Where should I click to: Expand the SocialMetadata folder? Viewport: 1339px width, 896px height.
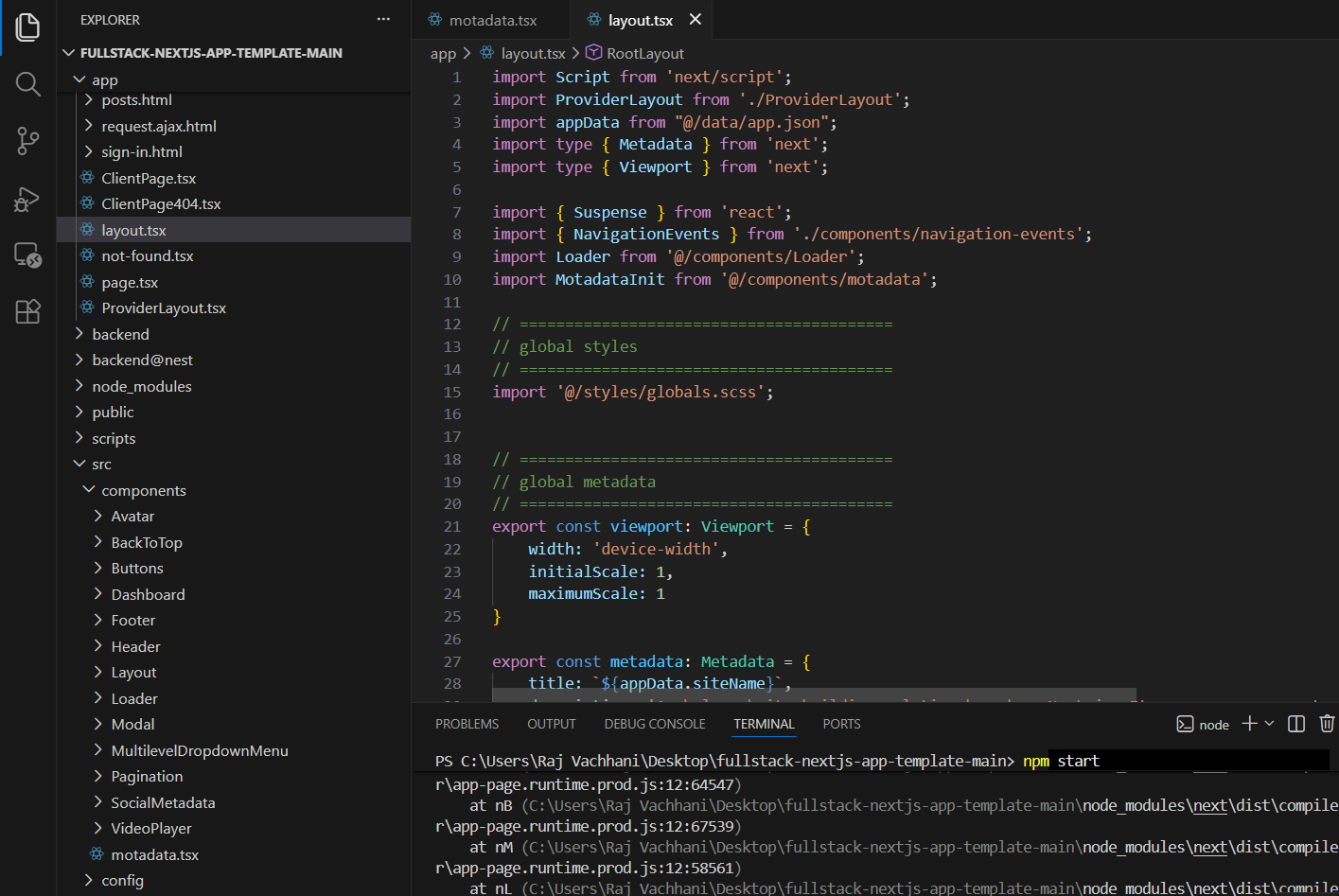98,802
